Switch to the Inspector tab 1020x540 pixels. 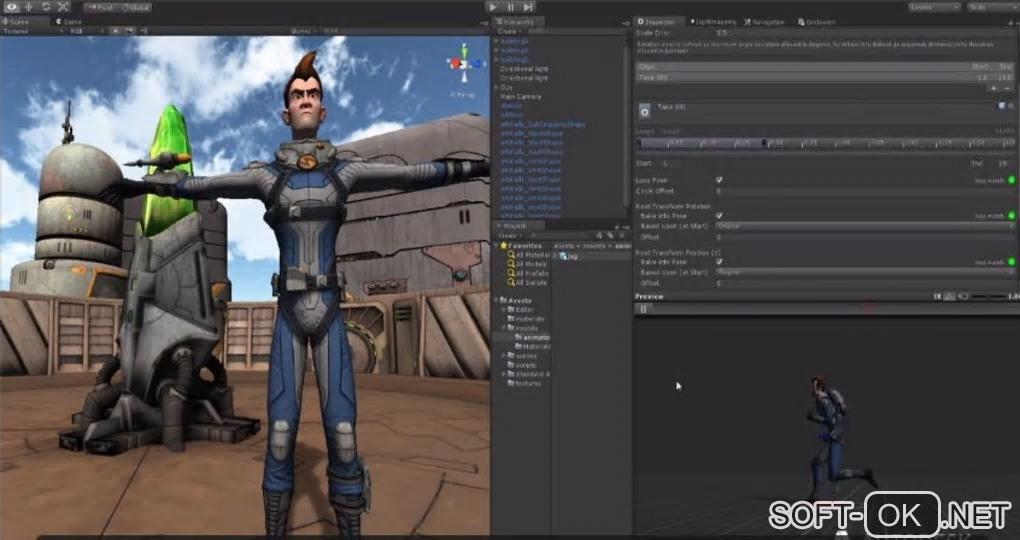pos(660,21)
